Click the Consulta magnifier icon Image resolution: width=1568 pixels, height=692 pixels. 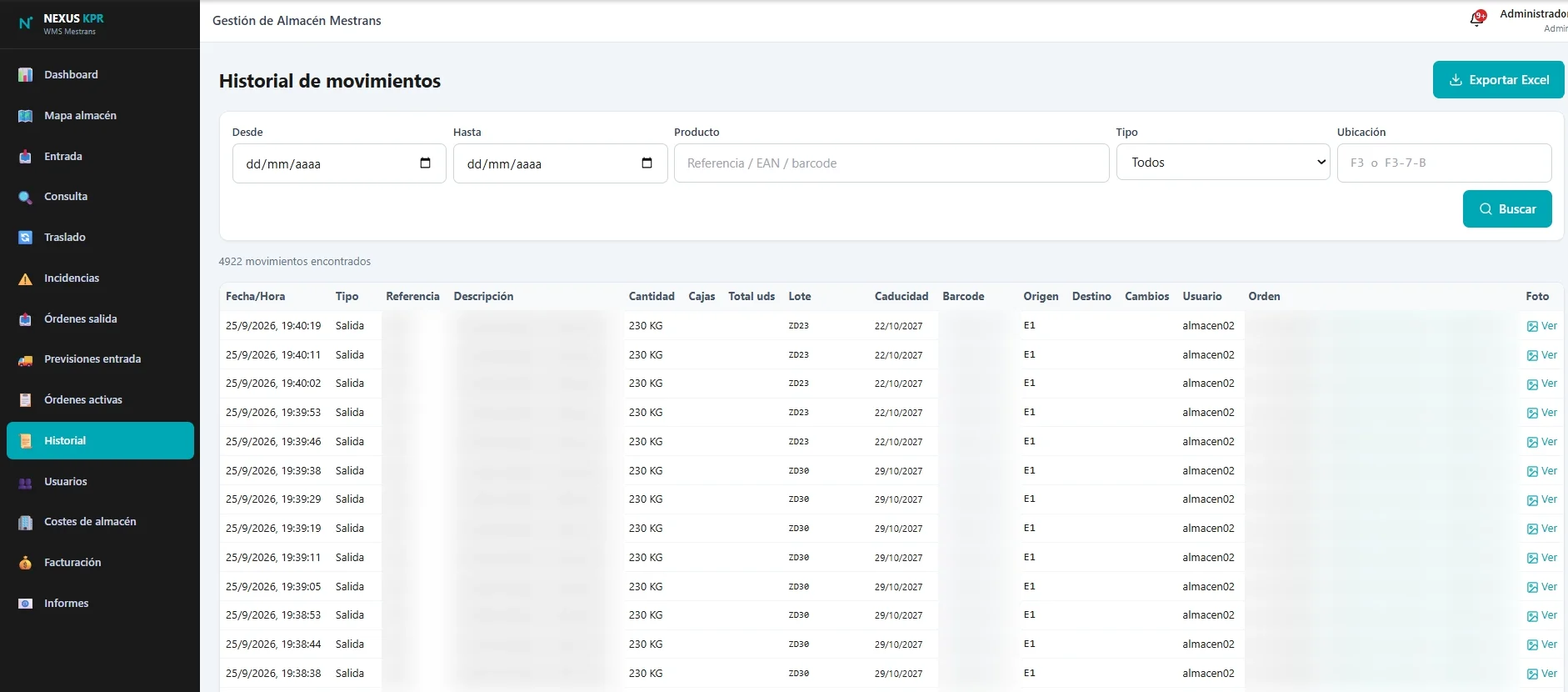click(26, 197)
